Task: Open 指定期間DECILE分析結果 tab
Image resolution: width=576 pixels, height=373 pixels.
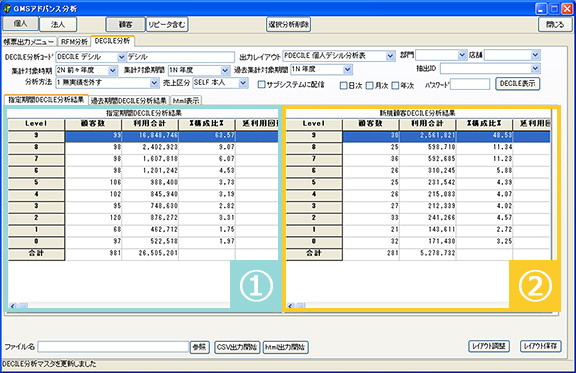Action: pos(46,100)
